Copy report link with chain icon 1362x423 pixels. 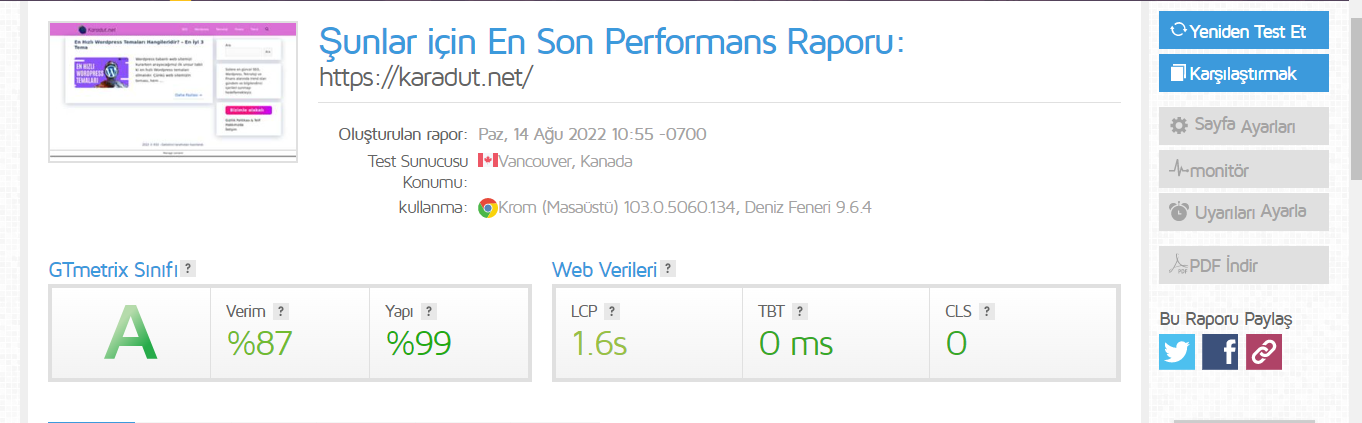tap(1263, 352)
